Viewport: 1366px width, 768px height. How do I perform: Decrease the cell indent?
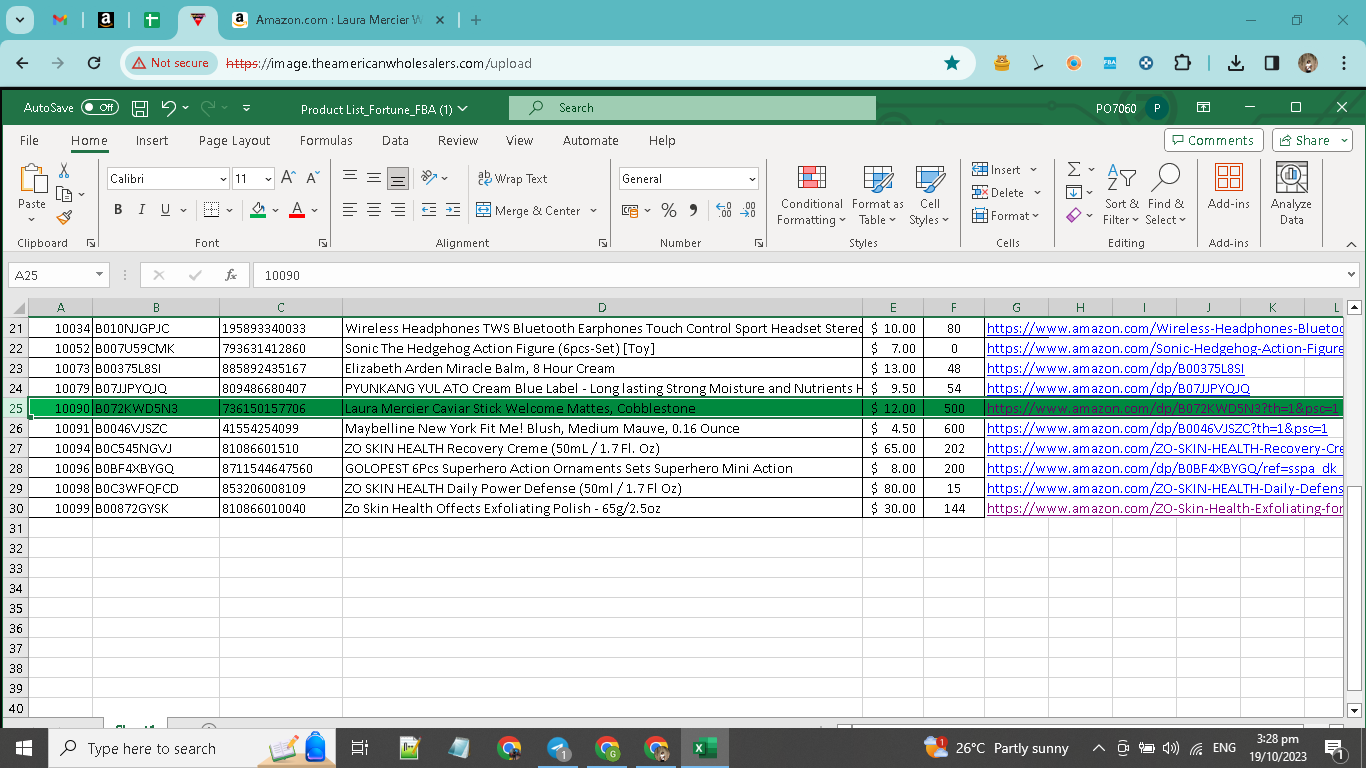click(429, 210)
